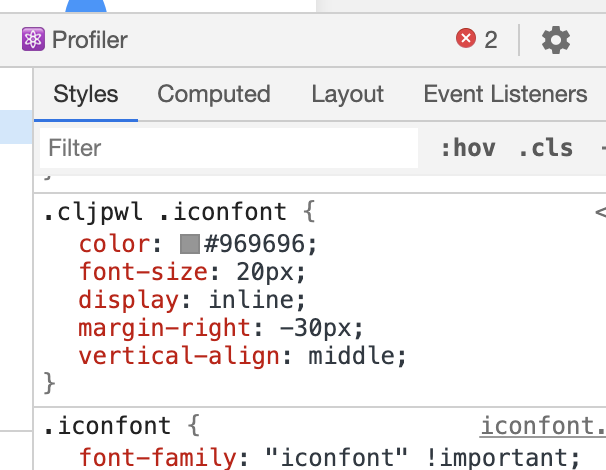Switch to the Computed tab
The width and height of the screenshot is (606, 470).
pos(214,94)
